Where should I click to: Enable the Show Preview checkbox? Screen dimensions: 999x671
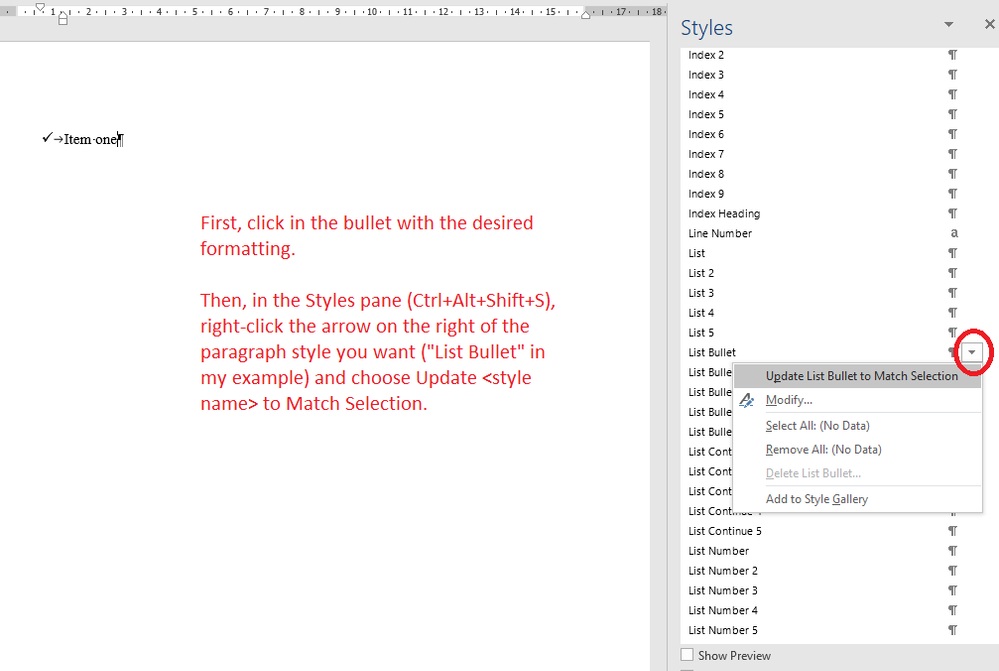tap(687, 655)
